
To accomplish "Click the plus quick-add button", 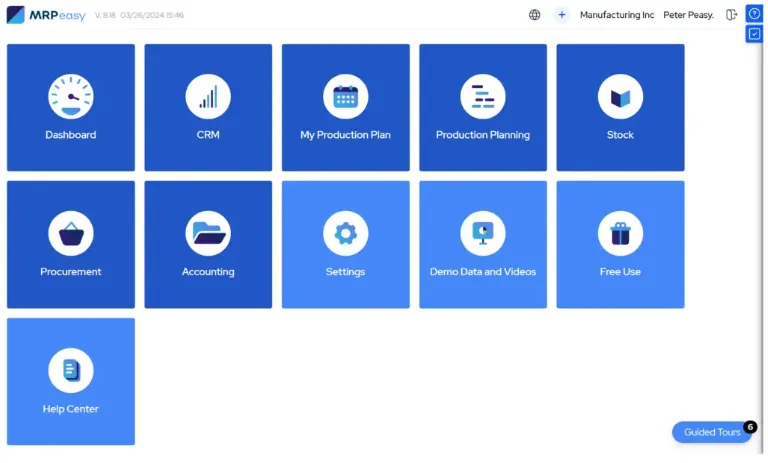I will (x=561, y=15).
